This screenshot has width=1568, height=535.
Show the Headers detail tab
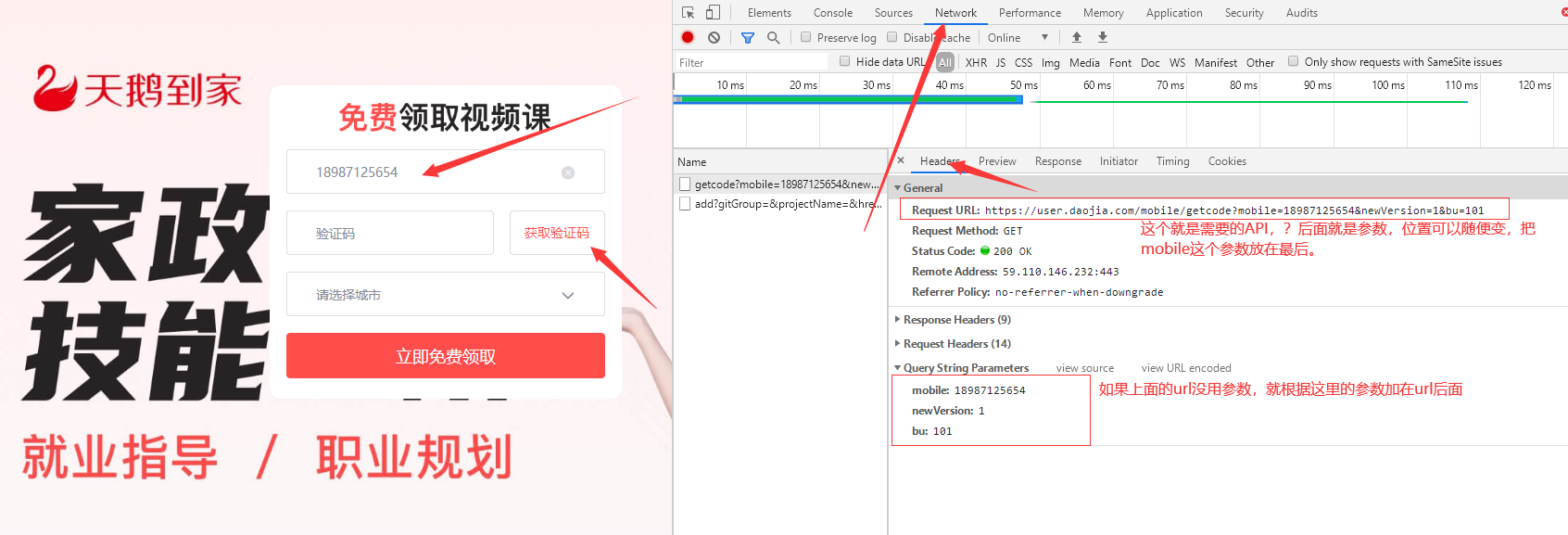pyautogui.click(x=940, y=161)
